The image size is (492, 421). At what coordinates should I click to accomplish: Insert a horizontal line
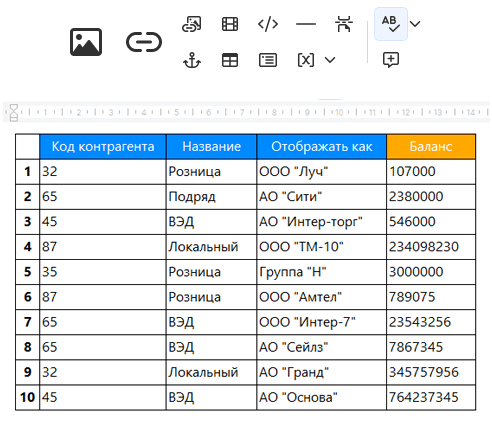point(306,24)
